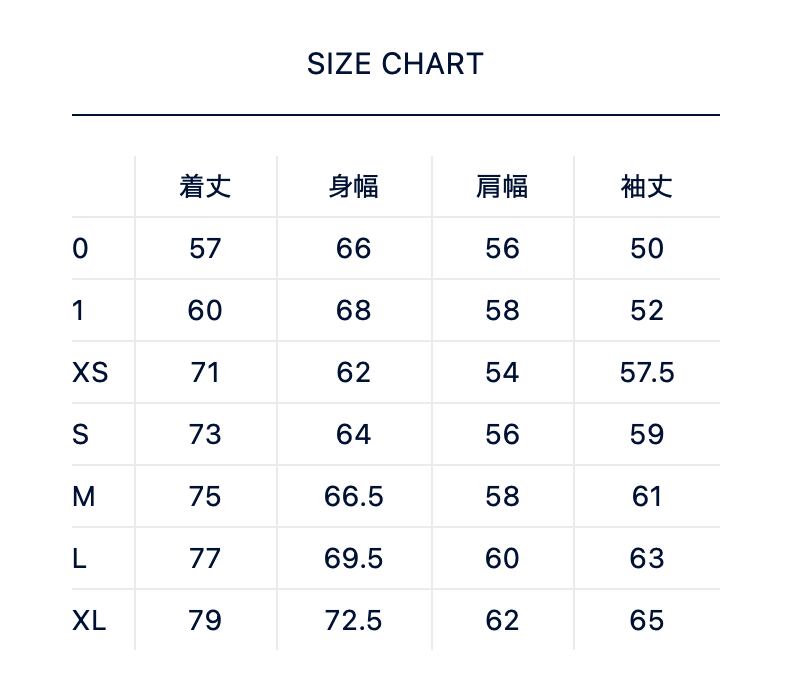This screenshot has width=804, height=678.
Task: Click the L size row label
Action: (x=79, y=559)
